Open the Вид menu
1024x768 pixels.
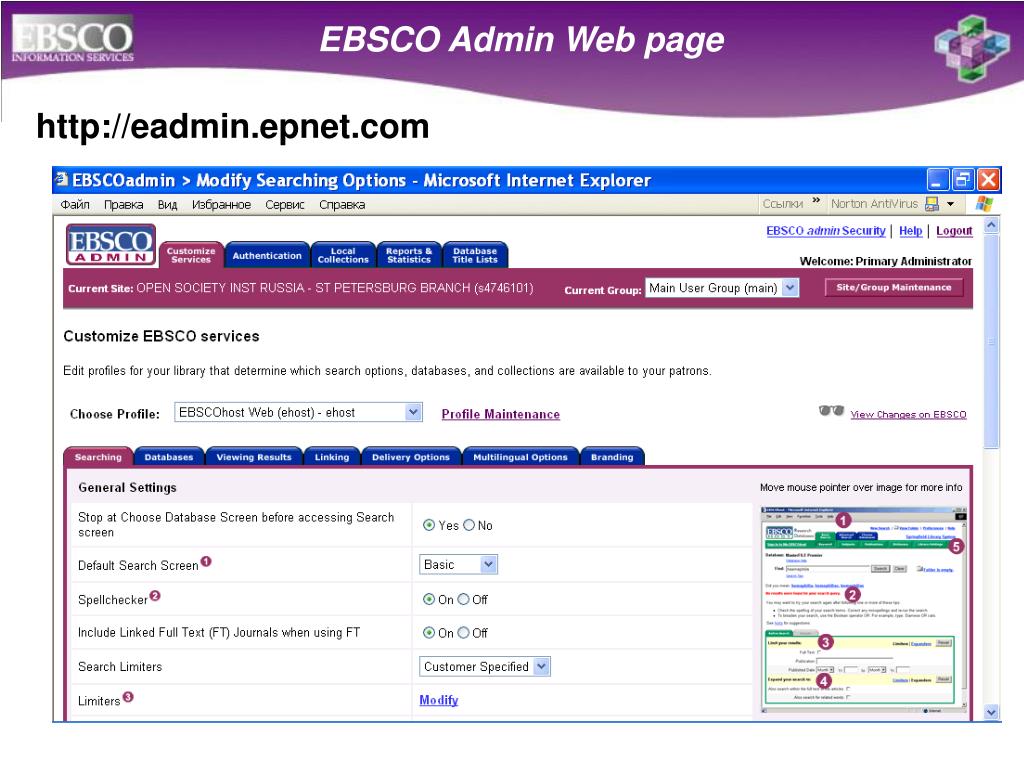(167, 204)
